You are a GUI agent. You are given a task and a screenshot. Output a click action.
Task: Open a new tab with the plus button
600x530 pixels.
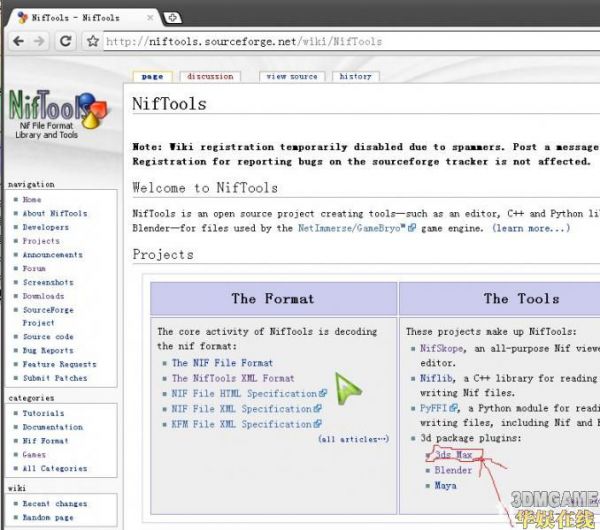[172, 17]
